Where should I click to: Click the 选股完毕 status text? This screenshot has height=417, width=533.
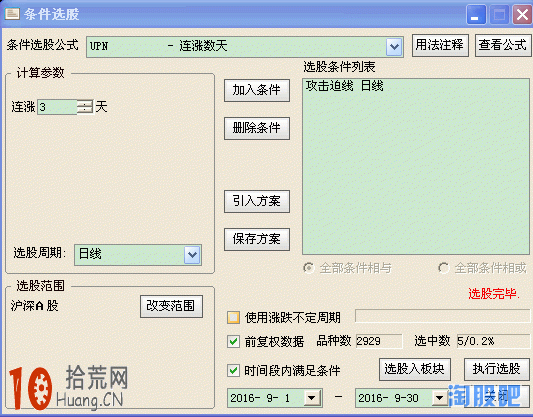pyautogui.click(x=494, y=294)
